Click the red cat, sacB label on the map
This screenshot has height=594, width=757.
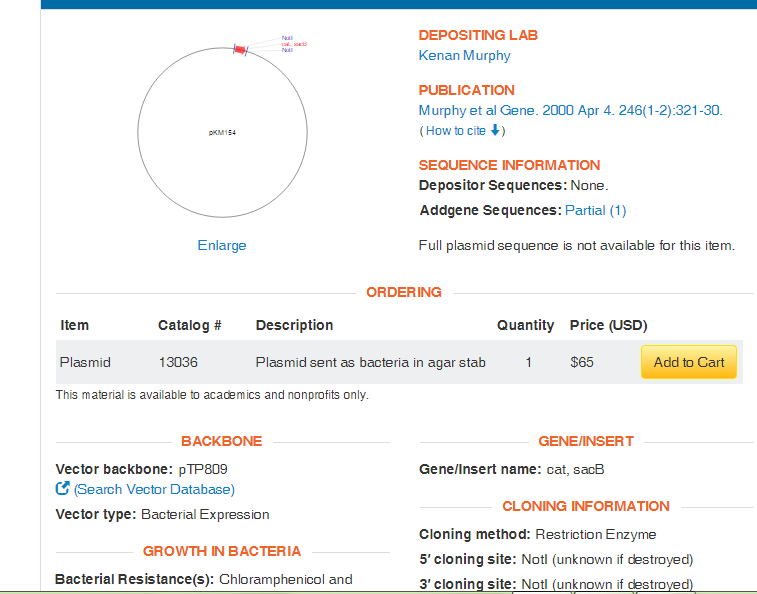coord(294,44)
